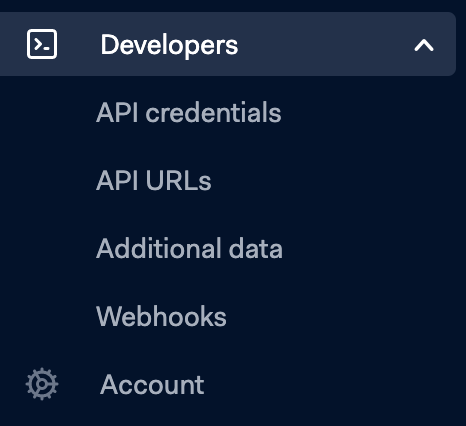Open the Account section label
Viewport: 466px width, 426px height.
coord(152,384)
